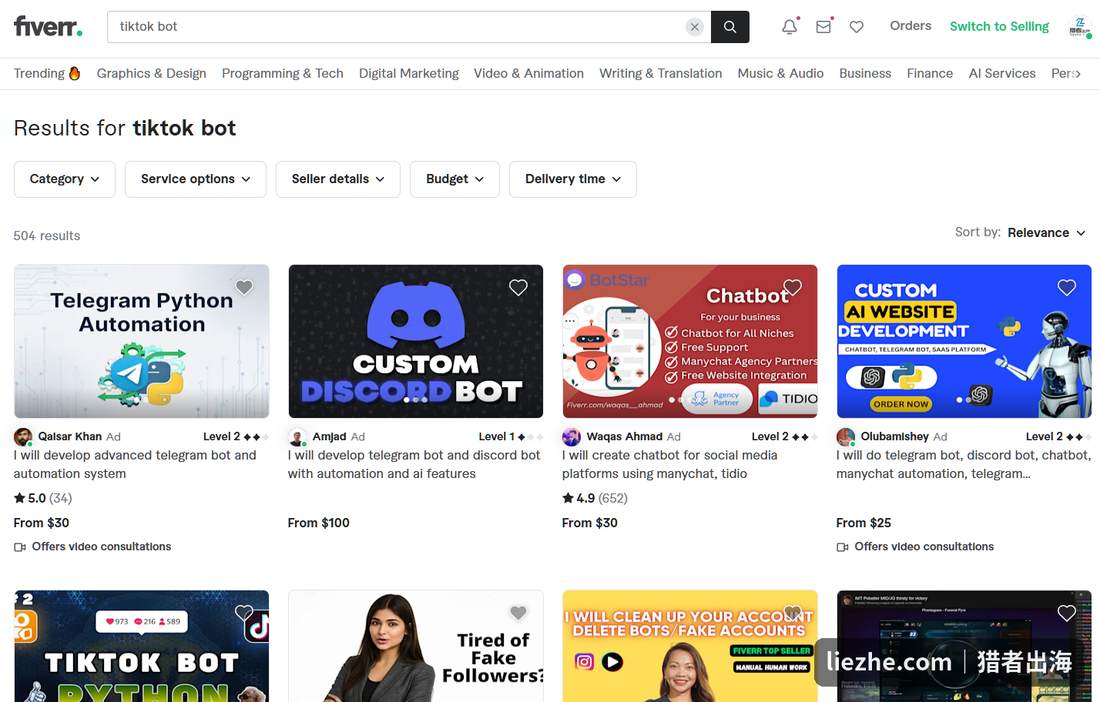This screenshot has height=702, width=1100.
Task: Clear the search field with X icon
Action: pyautogui.click(x=695, y=27)
